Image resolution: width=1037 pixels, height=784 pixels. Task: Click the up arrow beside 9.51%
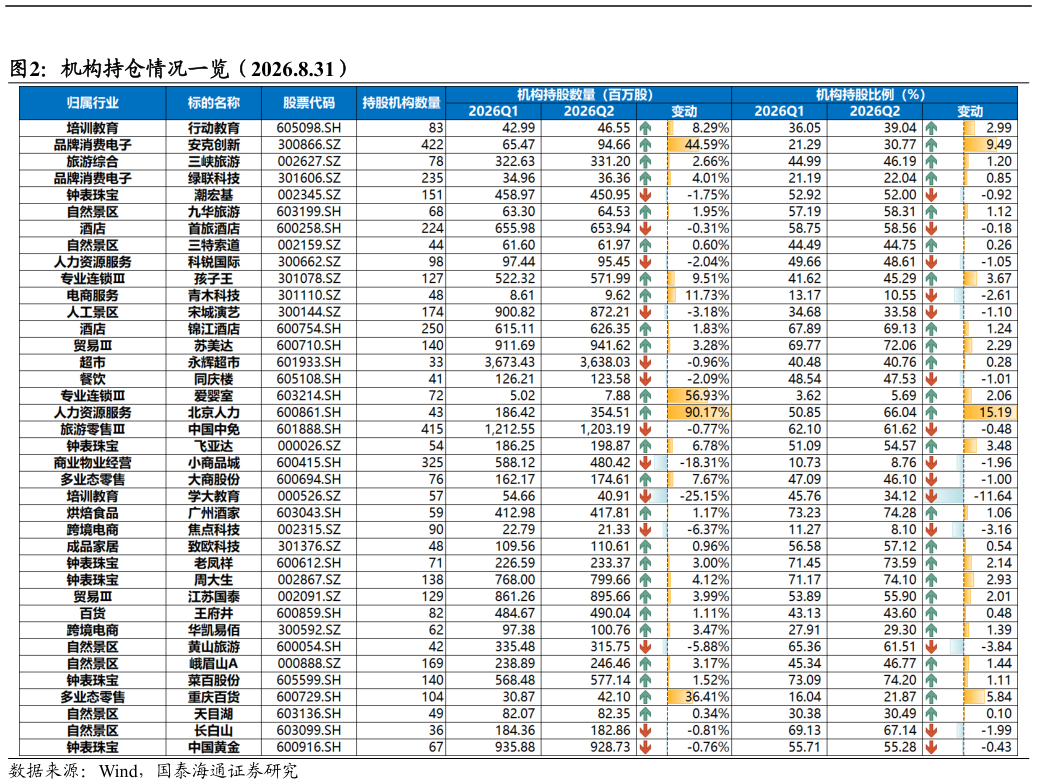(645, 279)
